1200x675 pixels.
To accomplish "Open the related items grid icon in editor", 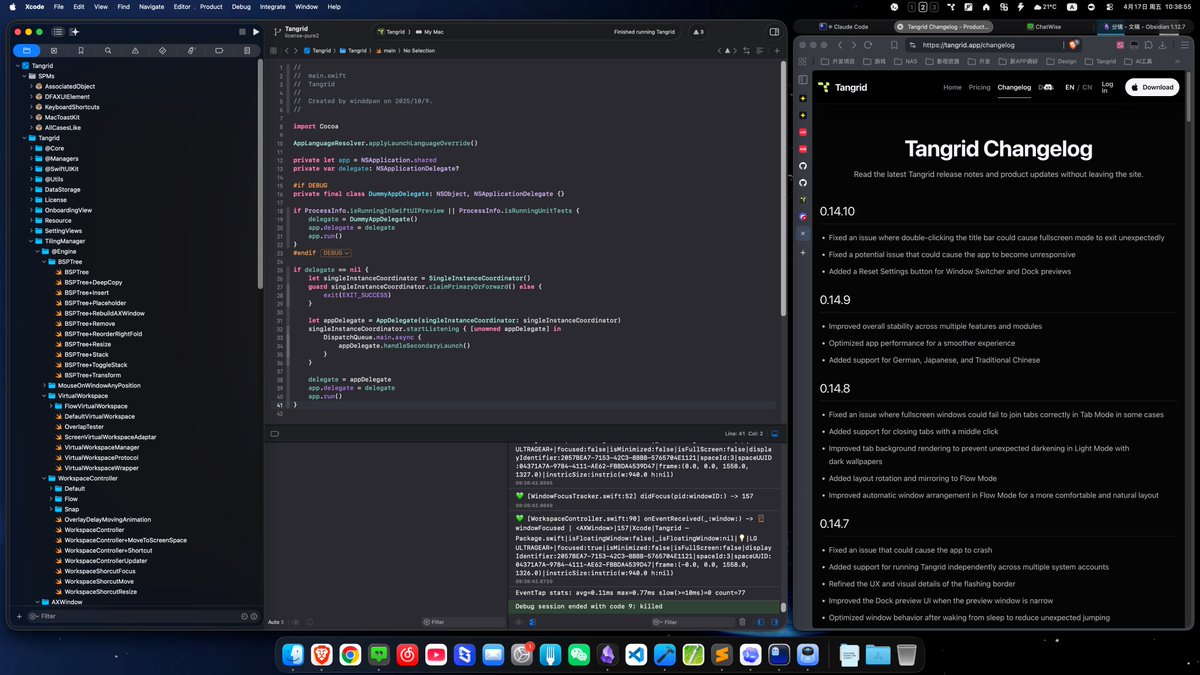I will click(273, 50).
